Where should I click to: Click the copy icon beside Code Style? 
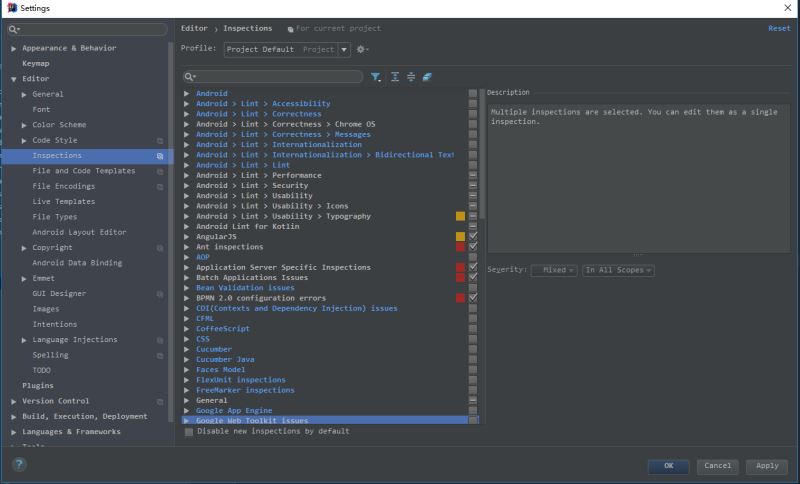(x=160, y=141)
